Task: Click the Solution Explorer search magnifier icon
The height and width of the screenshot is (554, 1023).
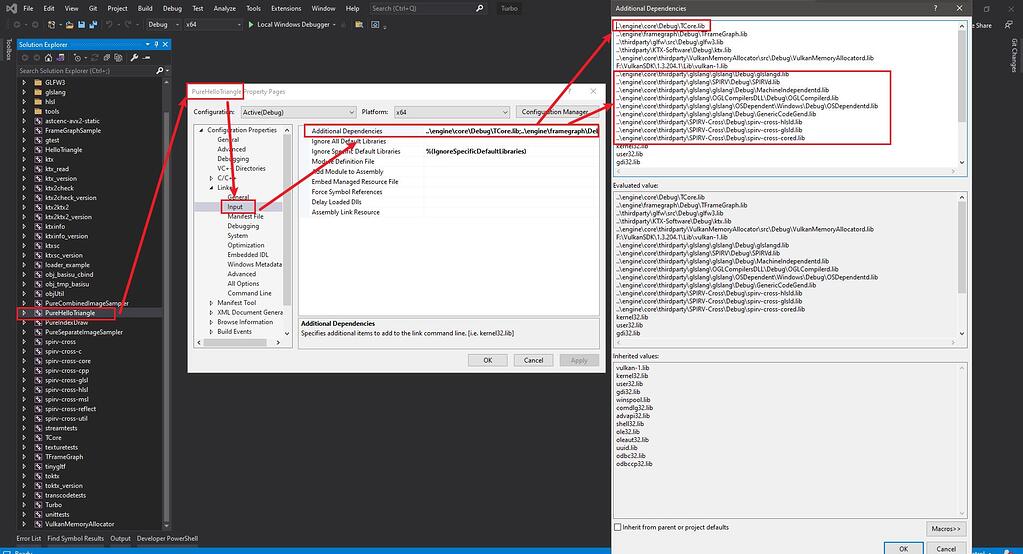Action: click(x=159, y=70)
